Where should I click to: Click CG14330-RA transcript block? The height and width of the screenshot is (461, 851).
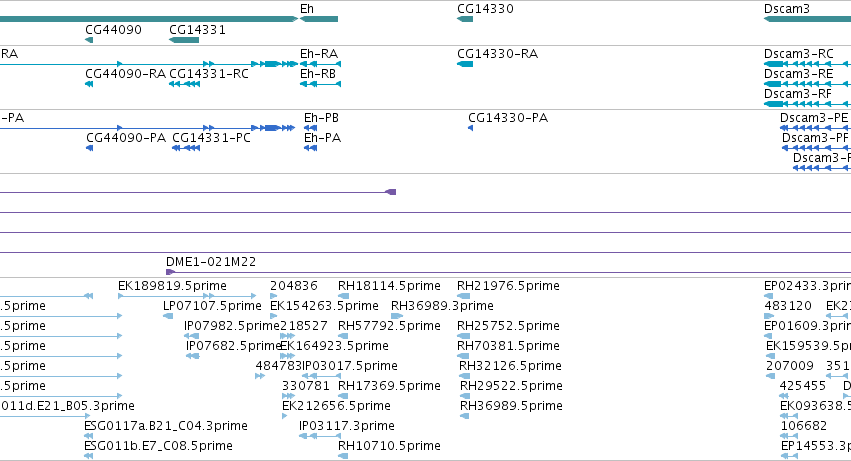[x=465, y=64]
